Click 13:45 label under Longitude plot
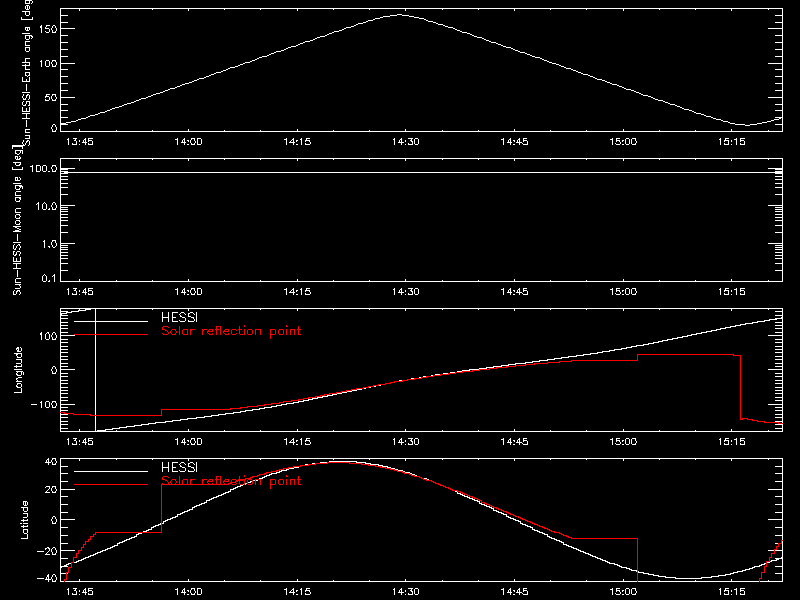The image size is (800, 600). click(x=80, y=442)
